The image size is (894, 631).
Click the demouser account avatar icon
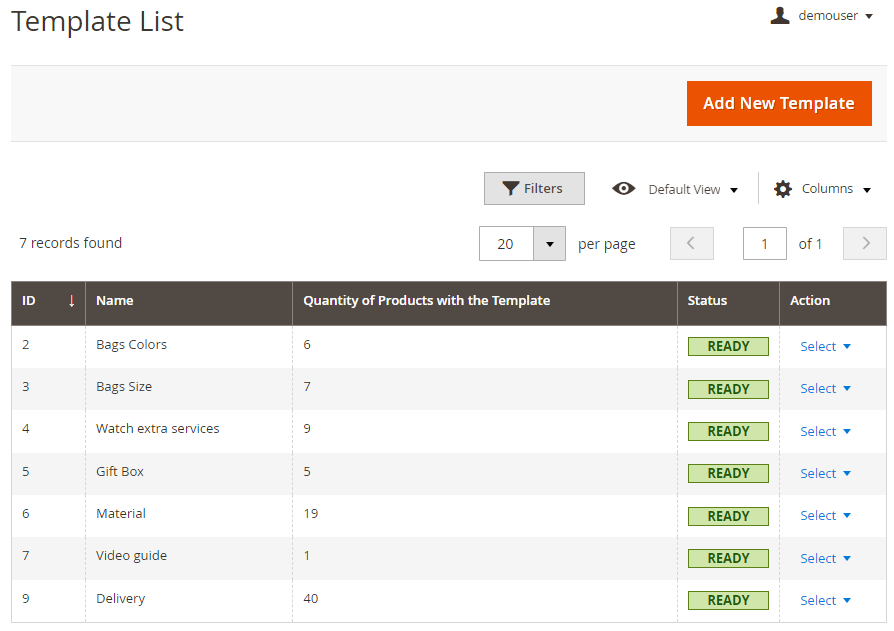[779, 15]
